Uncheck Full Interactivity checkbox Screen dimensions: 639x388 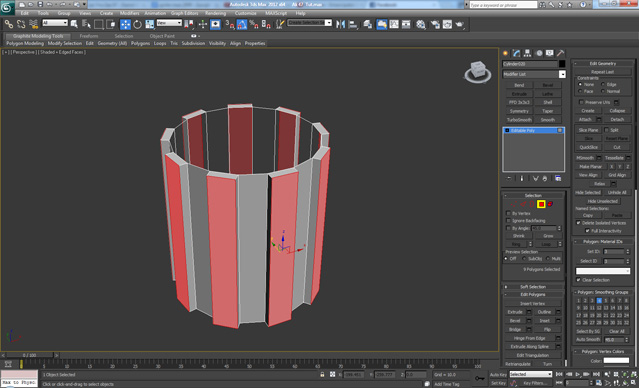click(587, 231)
